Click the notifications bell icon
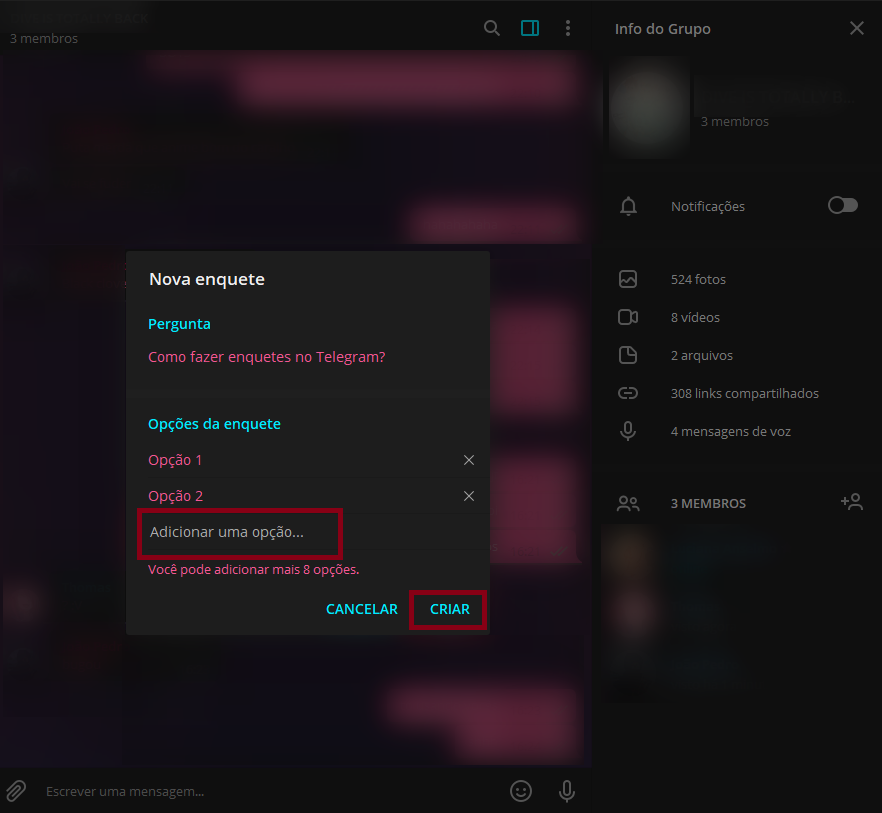Image resolution: width=882 pixels, height=813 pixels. click(x=628, y=206)
